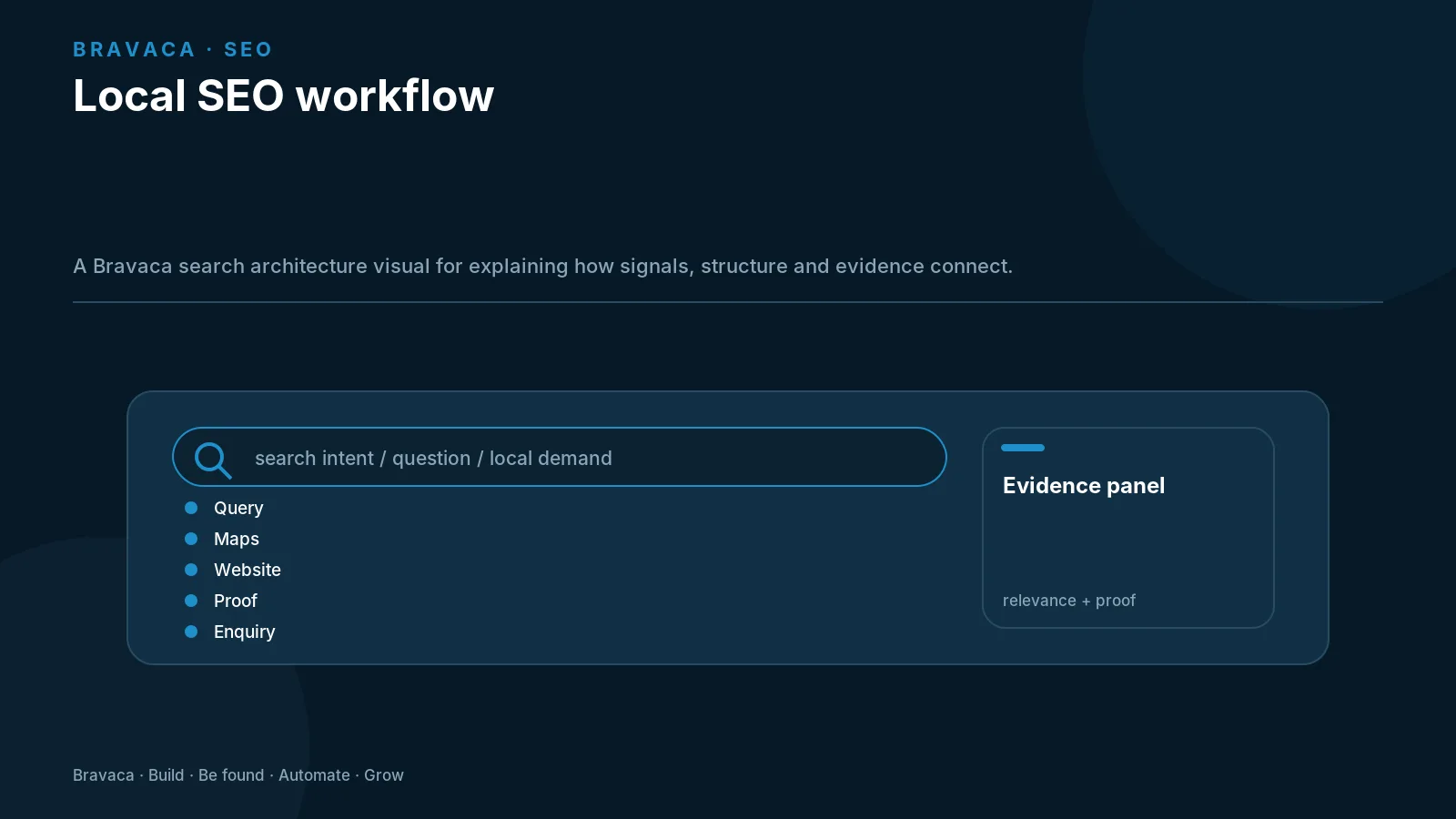Click the blue accent bar above Evidence panel
The width and height of the screenshot is (1456, 819).
1023,448
